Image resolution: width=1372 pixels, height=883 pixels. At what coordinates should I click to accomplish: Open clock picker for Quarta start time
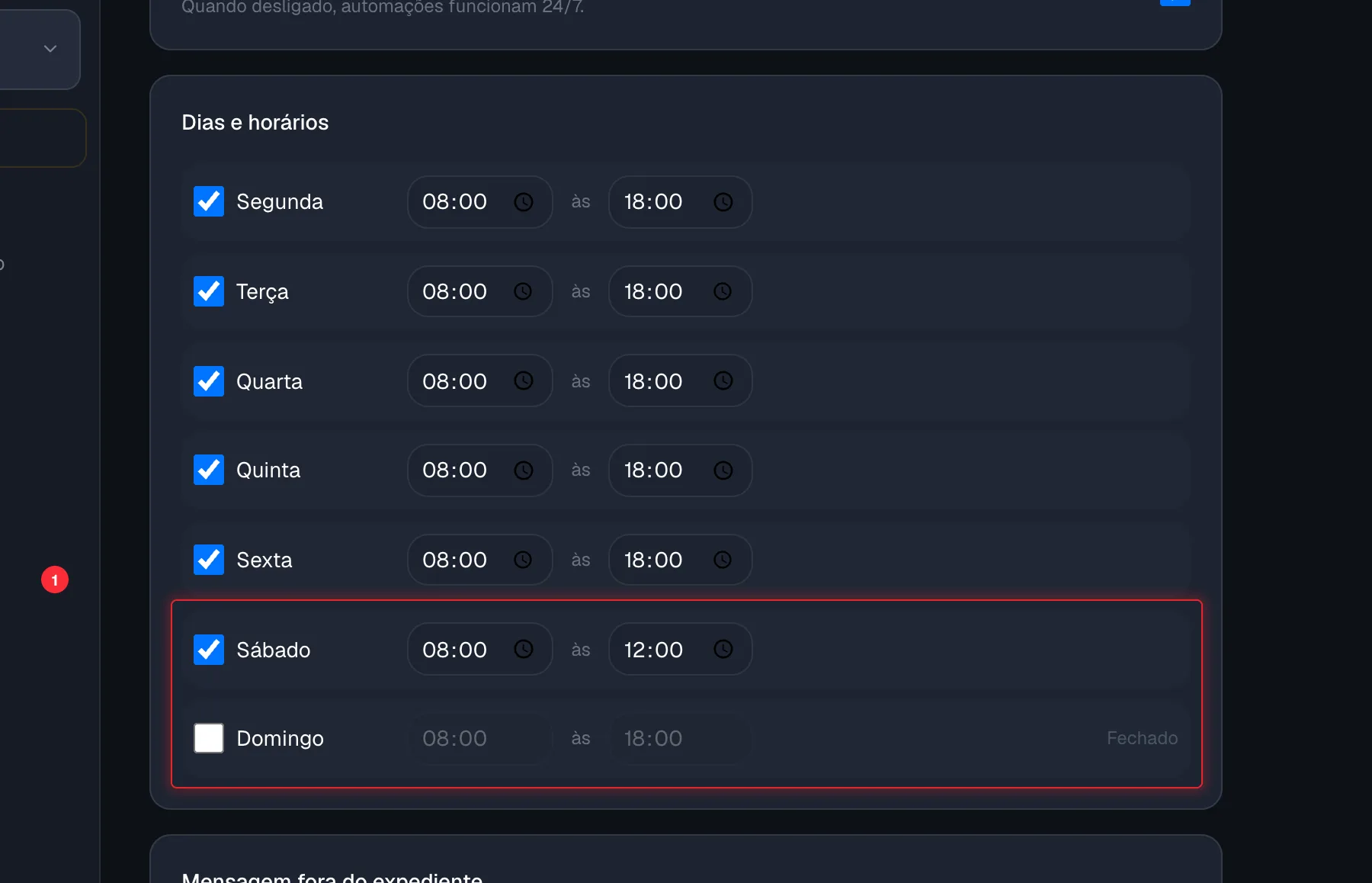pyautogui.click(x=524, y=380)
